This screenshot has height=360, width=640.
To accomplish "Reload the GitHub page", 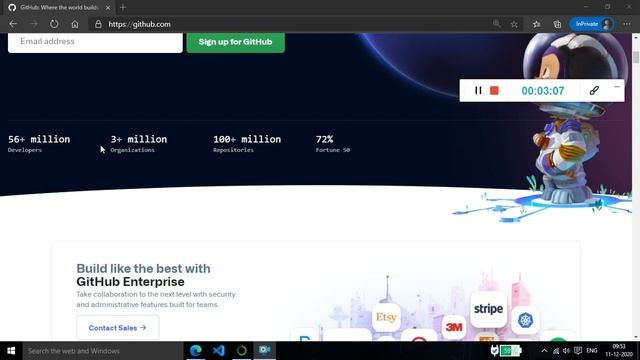I will [54, 24].
